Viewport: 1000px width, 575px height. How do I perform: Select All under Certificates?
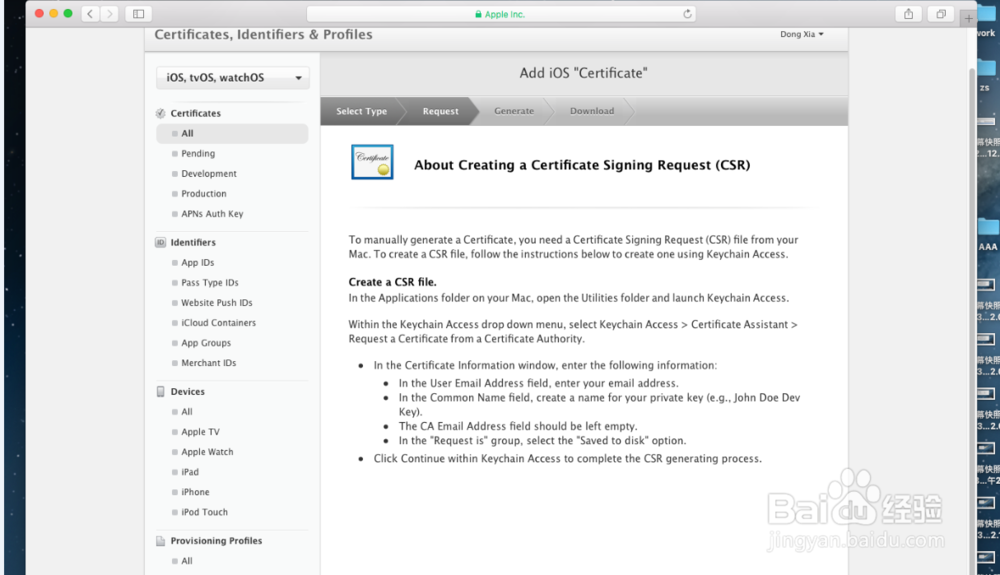coord(232,133)
